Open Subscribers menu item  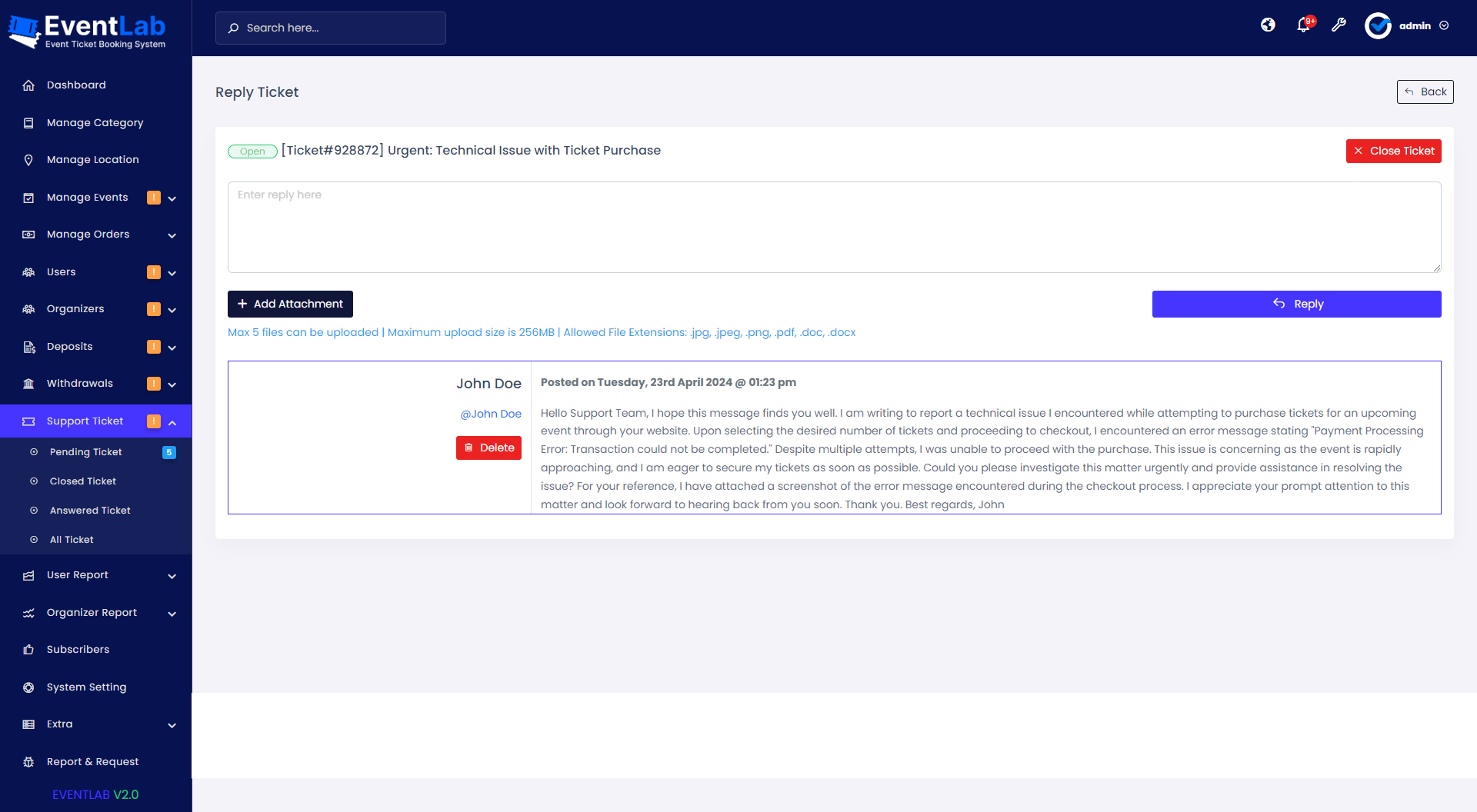pos(95,650)
